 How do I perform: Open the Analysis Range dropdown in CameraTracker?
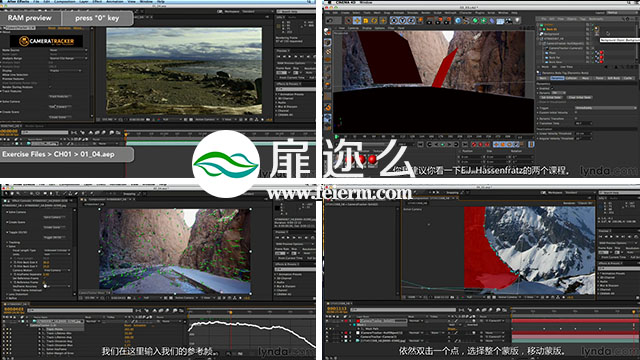[x=68, y=58]
